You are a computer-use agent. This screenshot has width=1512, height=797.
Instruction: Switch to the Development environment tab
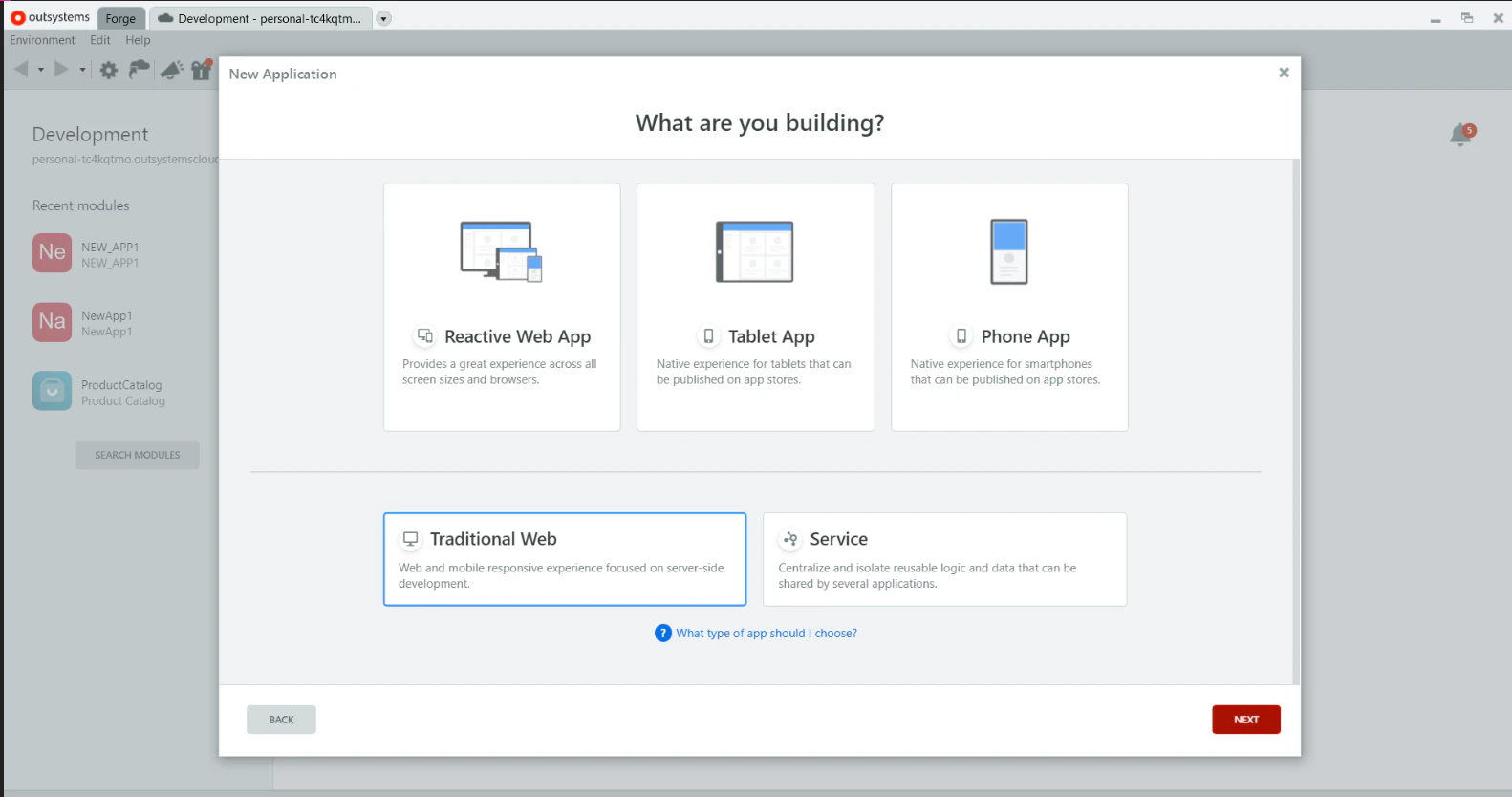pyautogui.click(x=260, y=18)
